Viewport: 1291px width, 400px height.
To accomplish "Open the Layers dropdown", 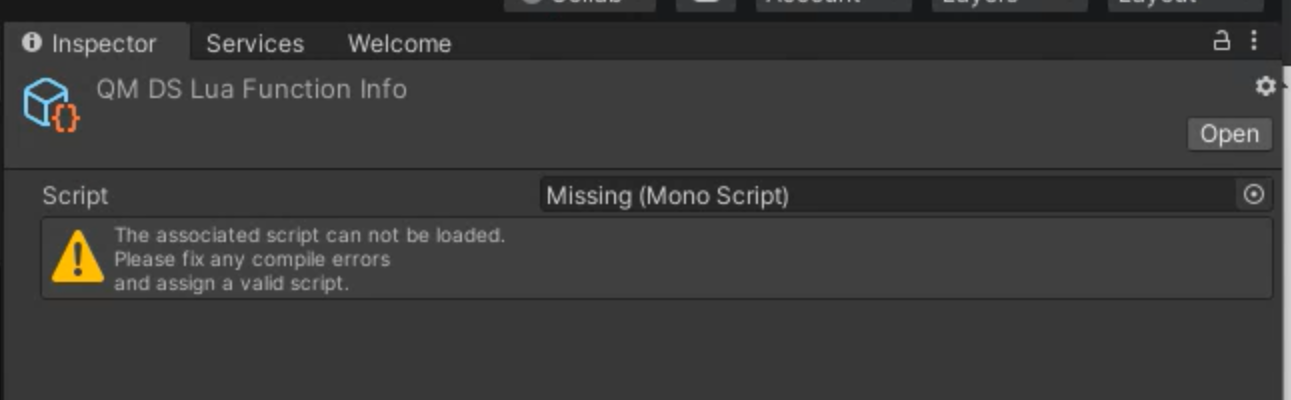I will (1009, 4).
